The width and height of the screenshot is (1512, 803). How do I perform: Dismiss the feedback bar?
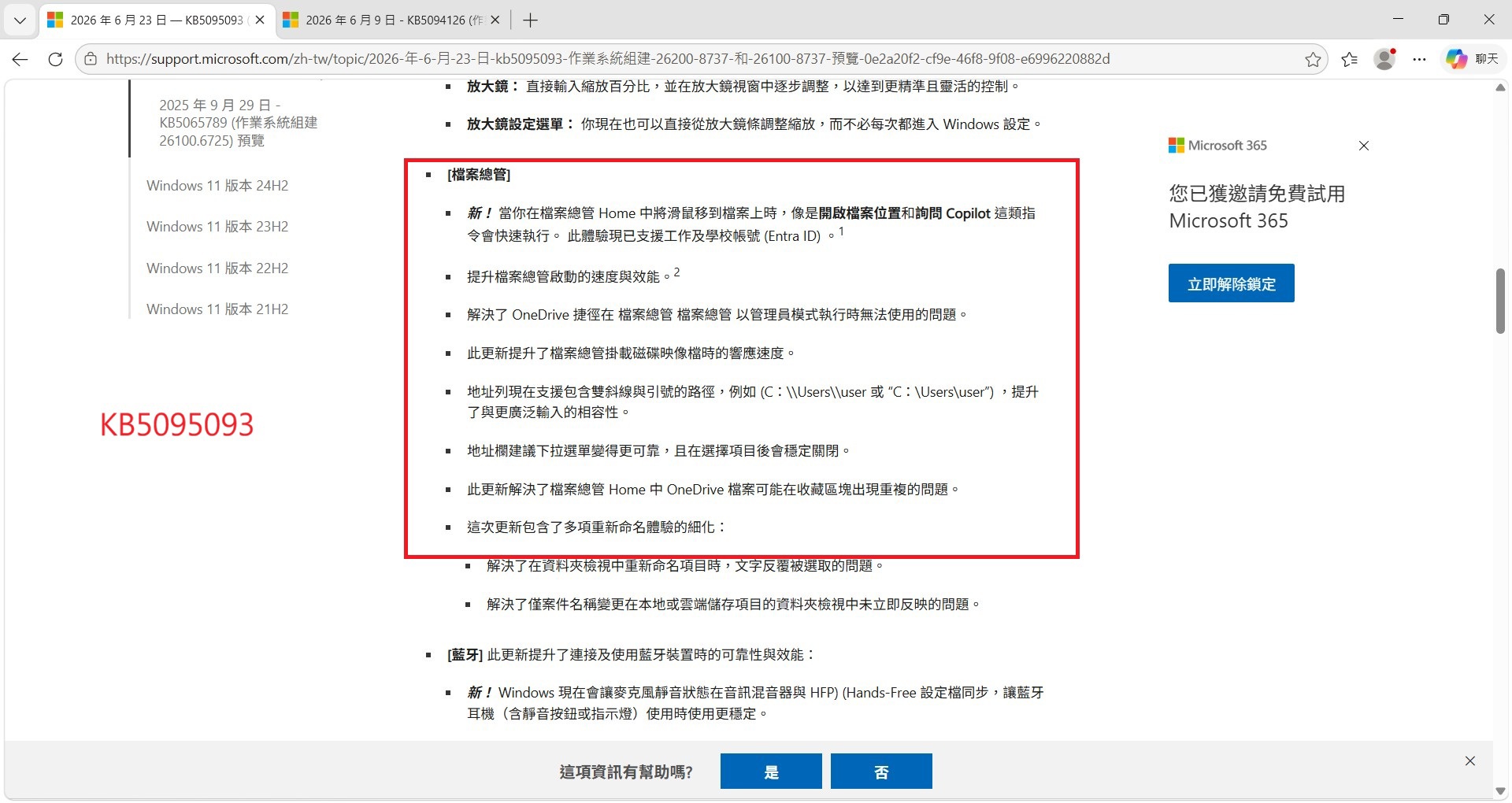point(1470,761)
